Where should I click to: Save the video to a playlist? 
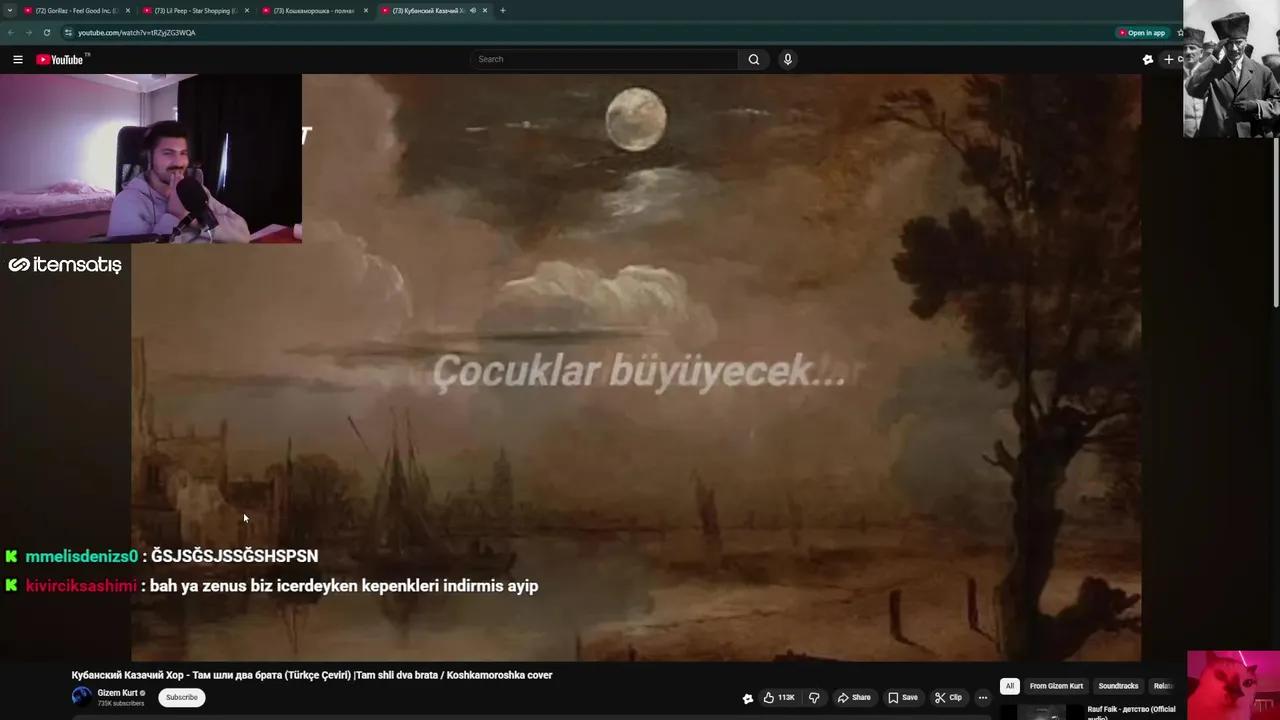(x=903, y=698)
